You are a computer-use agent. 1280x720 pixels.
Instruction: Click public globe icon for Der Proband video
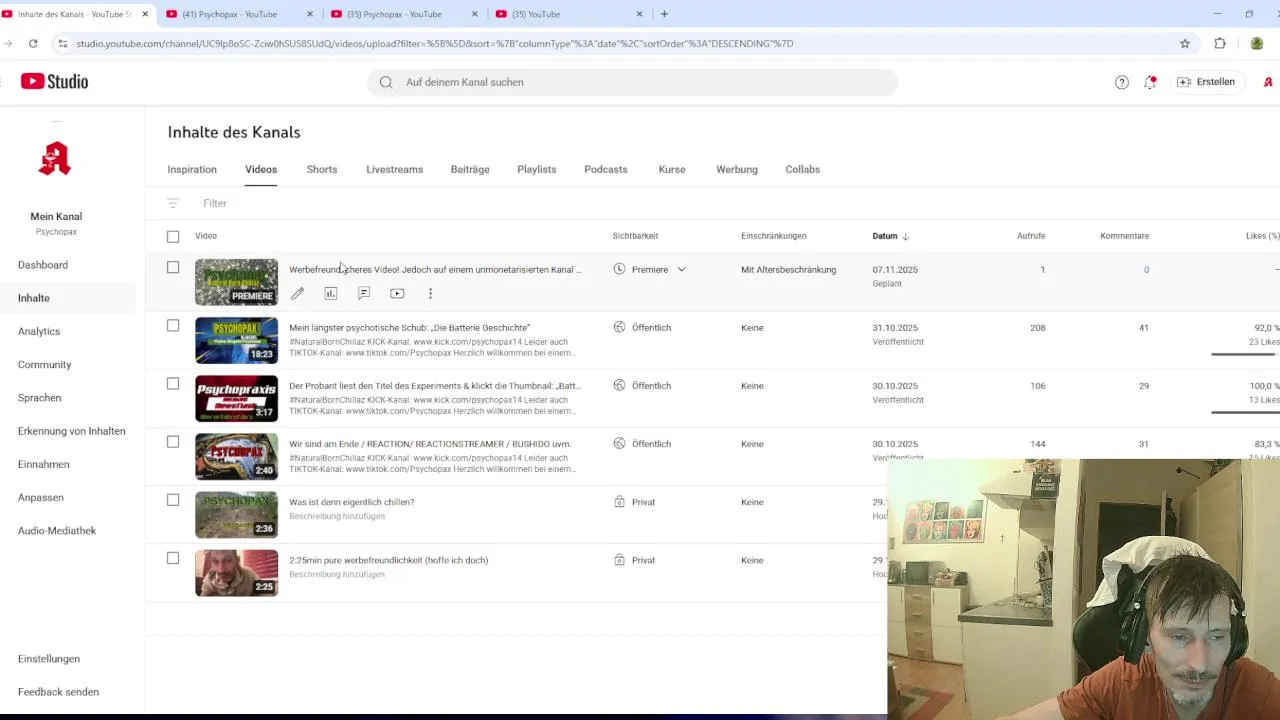(x=619, y=385)
